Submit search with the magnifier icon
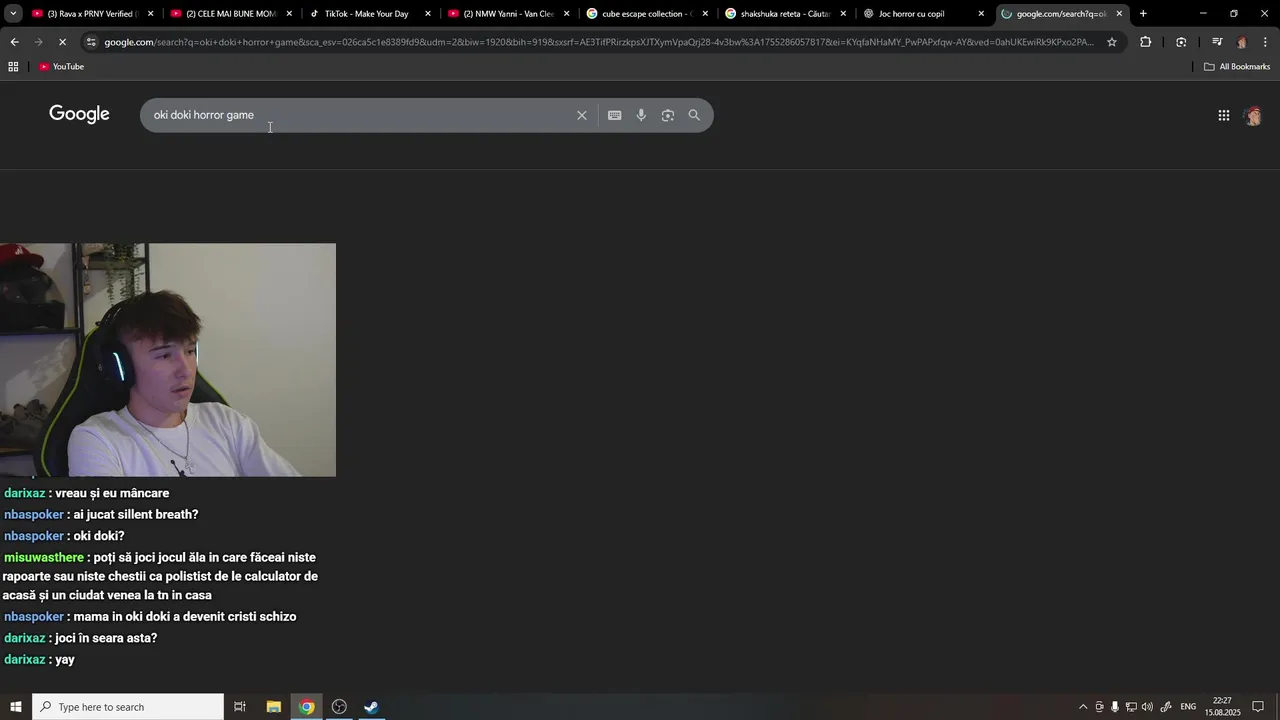 coord(694,115)
